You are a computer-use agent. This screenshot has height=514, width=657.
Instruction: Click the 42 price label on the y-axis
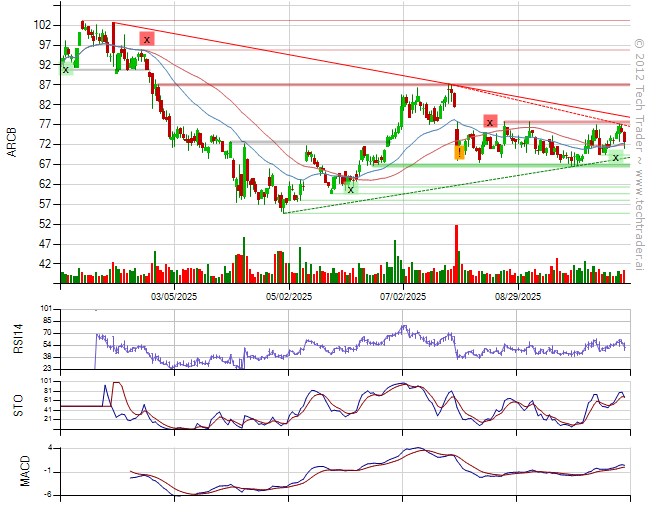pyautogui.click(x=45, y=264)
